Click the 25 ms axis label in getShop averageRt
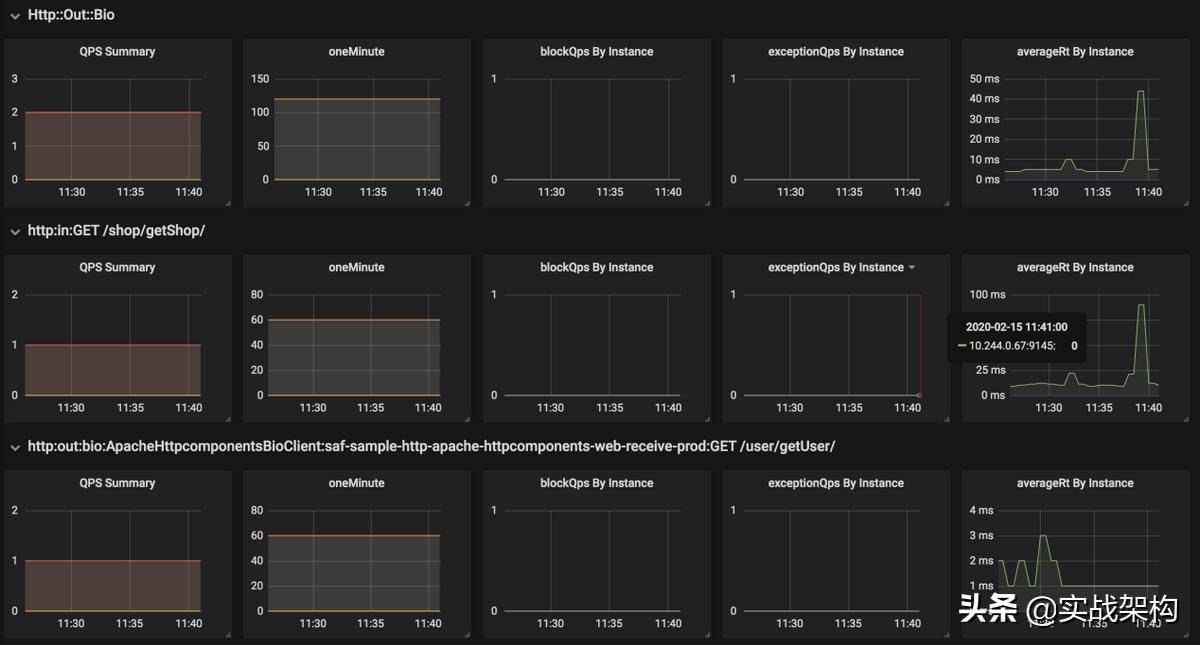This screenshot has height=645, width=1200. tap(990, 370)
